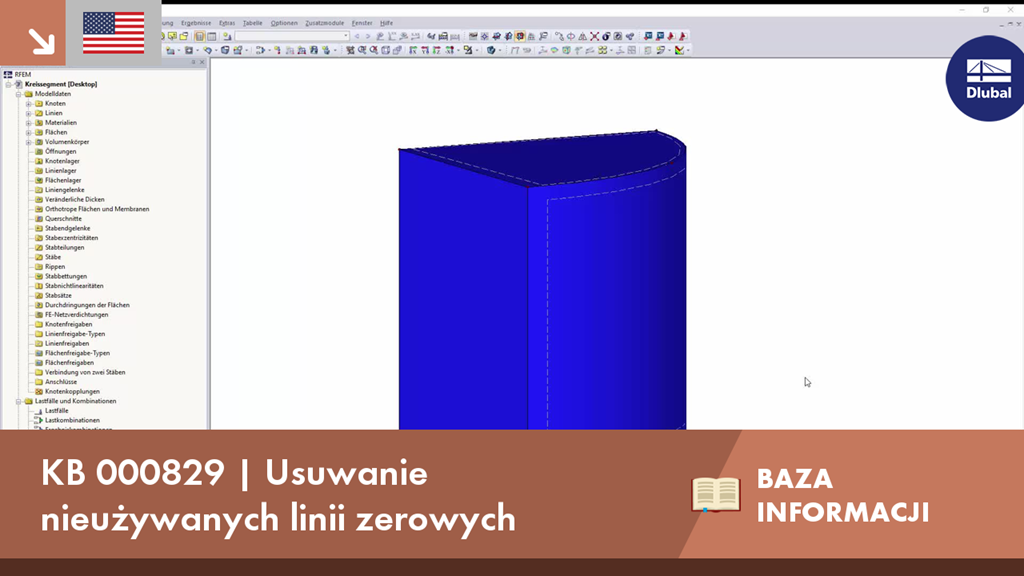
Task: Select the Anschlüsse tree item
Action: (x=61, y=382)
